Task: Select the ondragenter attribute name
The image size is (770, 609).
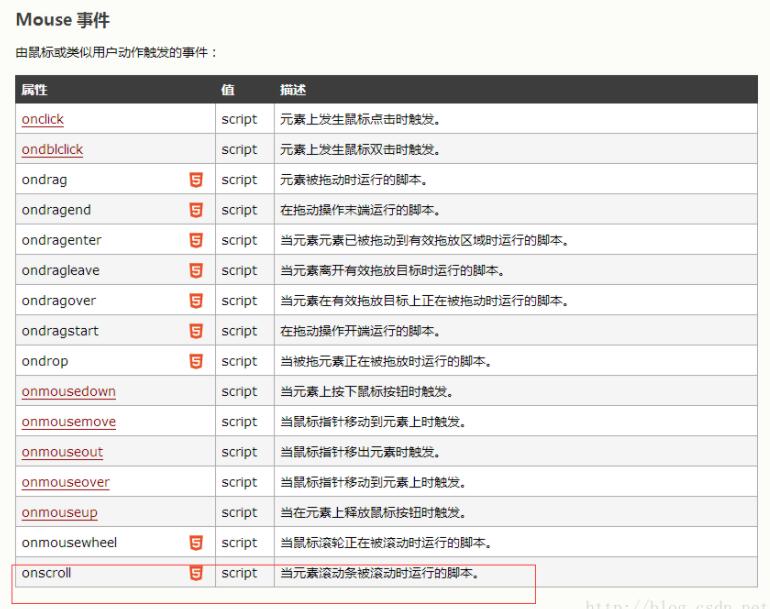Action: [x=61, y=240]
